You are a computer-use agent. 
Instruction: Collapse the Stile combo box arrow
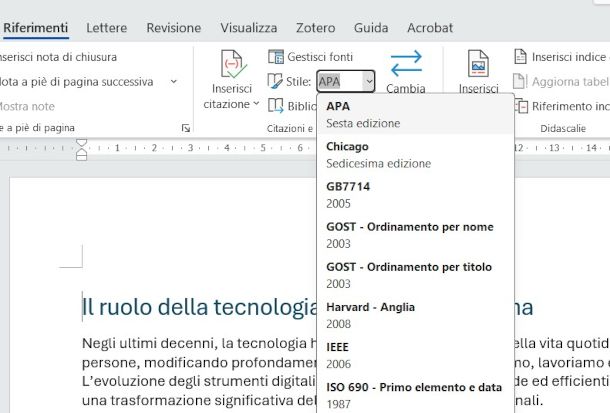369,81
